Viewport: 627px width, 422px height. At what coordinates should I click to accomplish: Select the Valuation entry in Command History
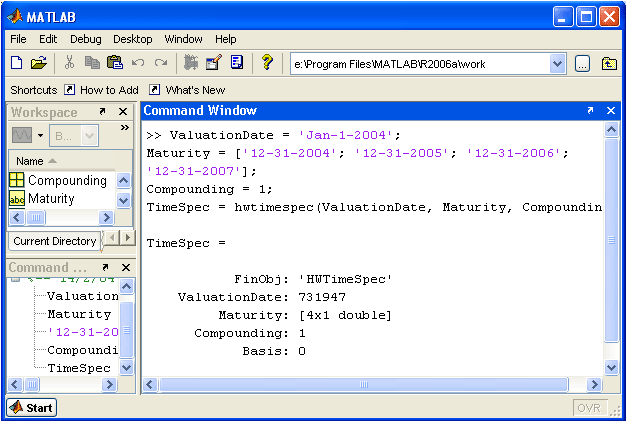click(83, 296)
